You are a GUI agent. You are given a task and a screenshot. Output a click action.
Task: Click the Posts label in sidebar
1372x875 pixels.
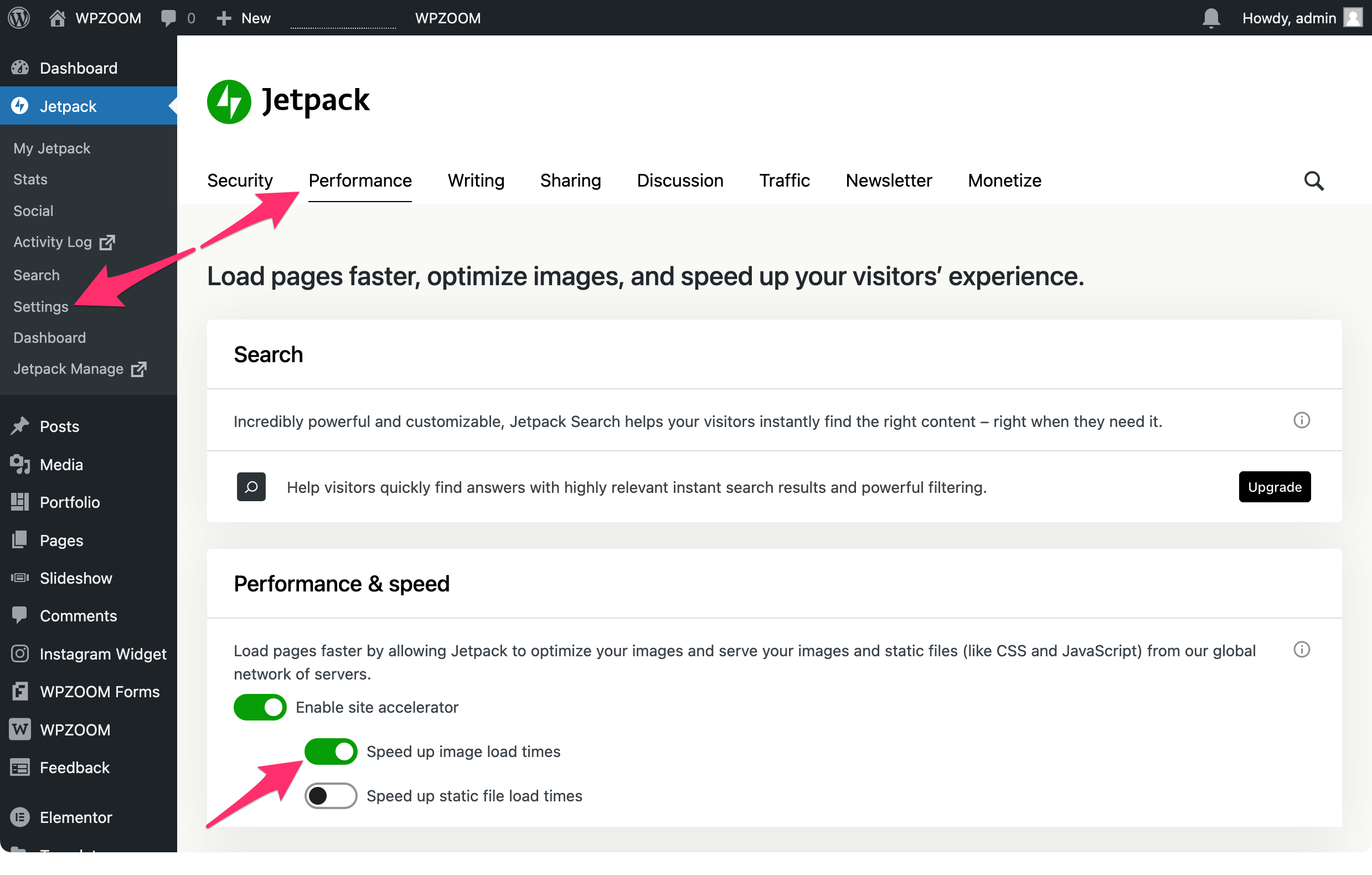59,426
